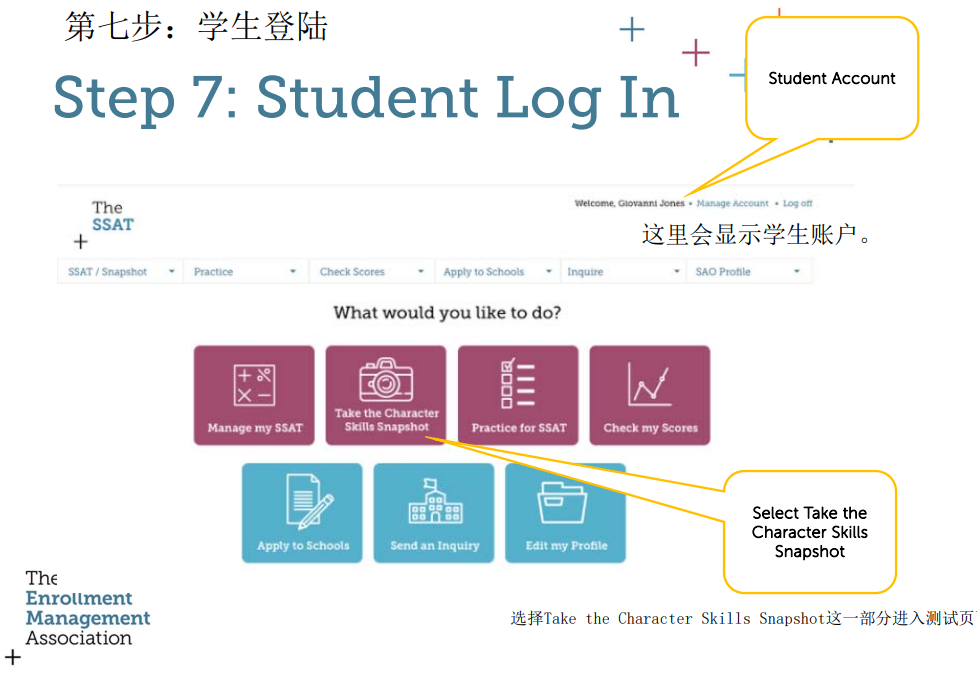Viewport: 977px width, 676px height.
Task: Expand the SAO Profile dropdown arrow
Action: 797,271
